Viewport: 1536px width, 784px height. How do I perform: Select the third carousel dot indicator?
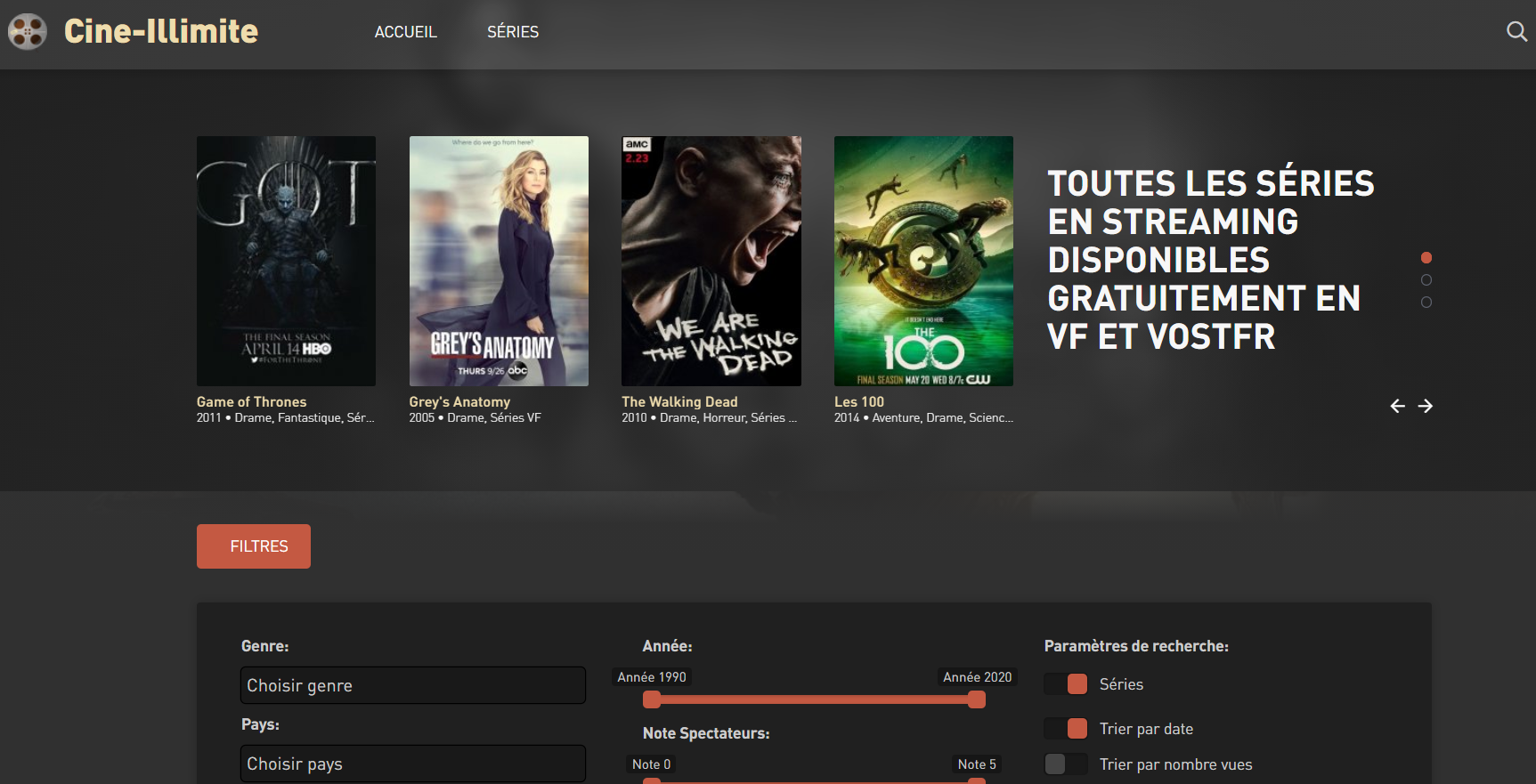tap(1426, 303)
